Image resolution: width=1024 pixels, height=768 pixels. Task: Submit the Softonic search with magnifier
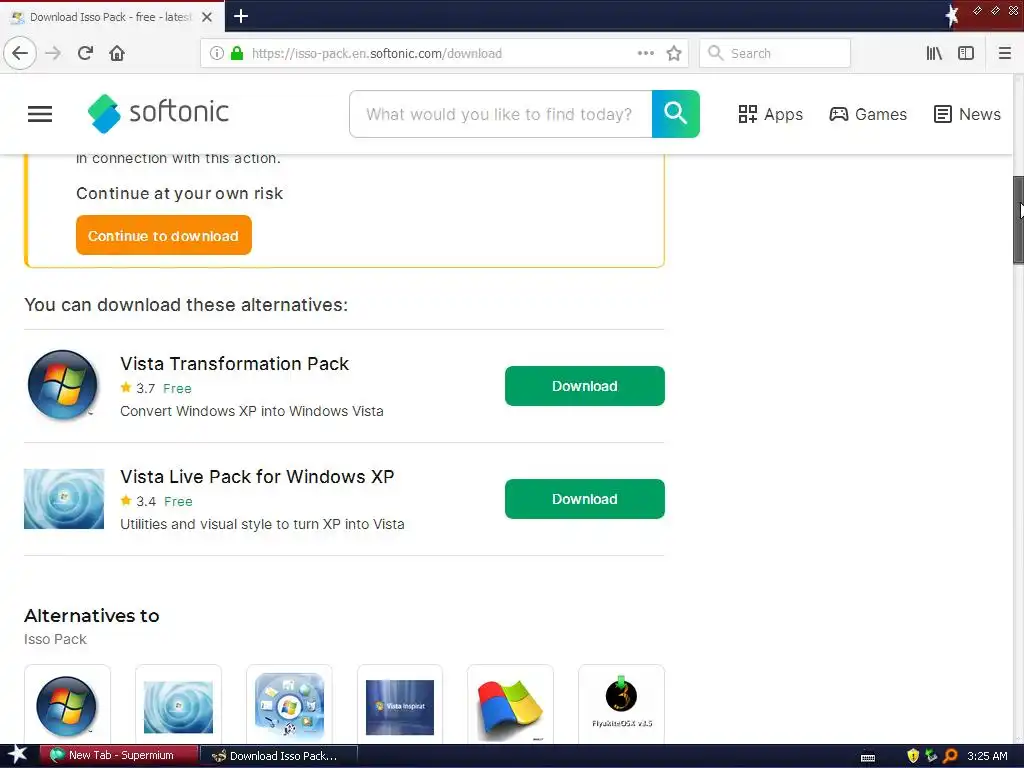coord(675,114)
